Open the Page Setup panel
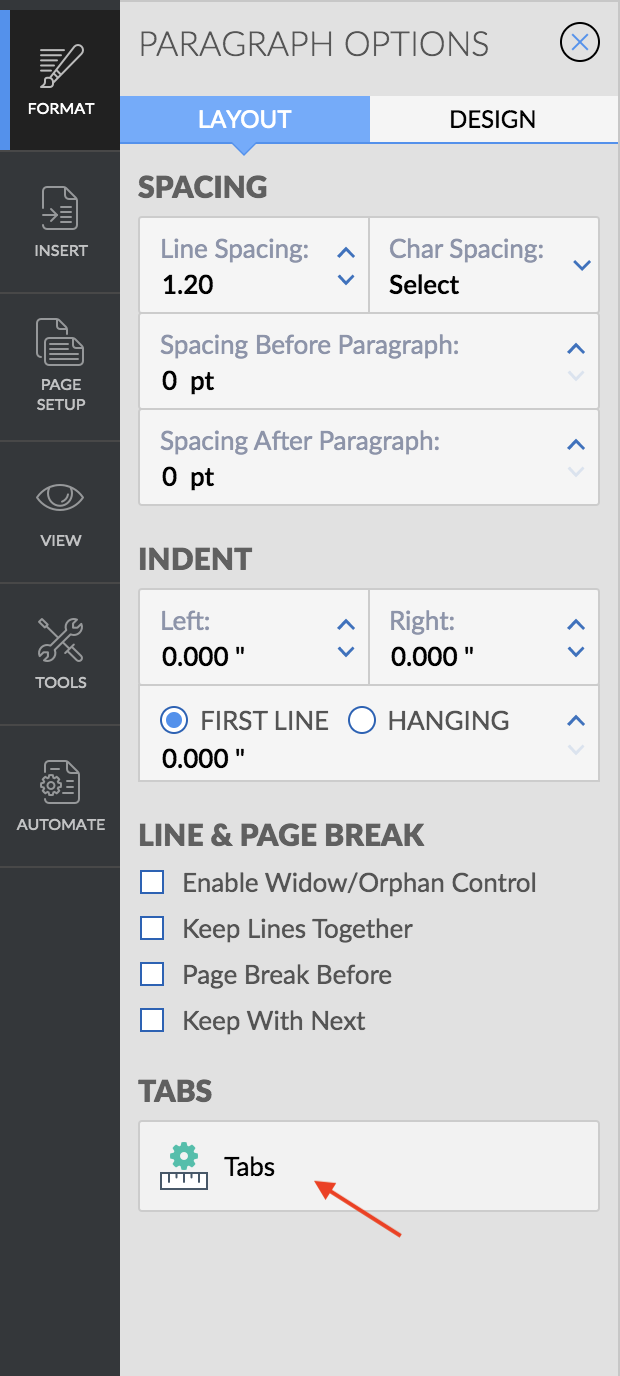 pos(60,366)
